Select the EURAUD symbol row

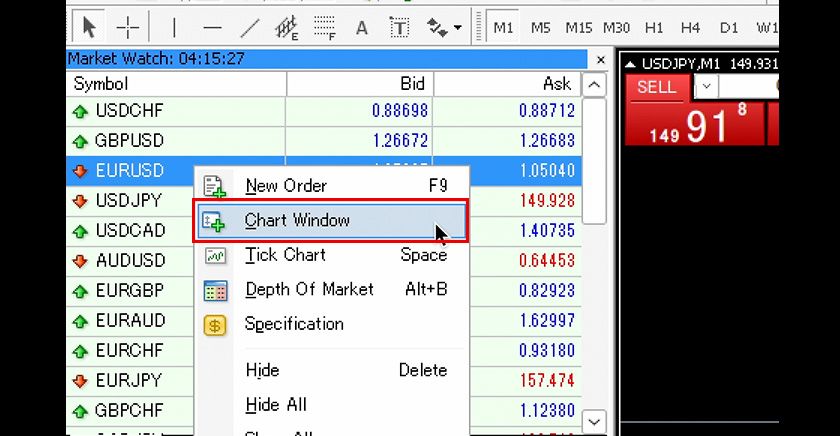130,320
